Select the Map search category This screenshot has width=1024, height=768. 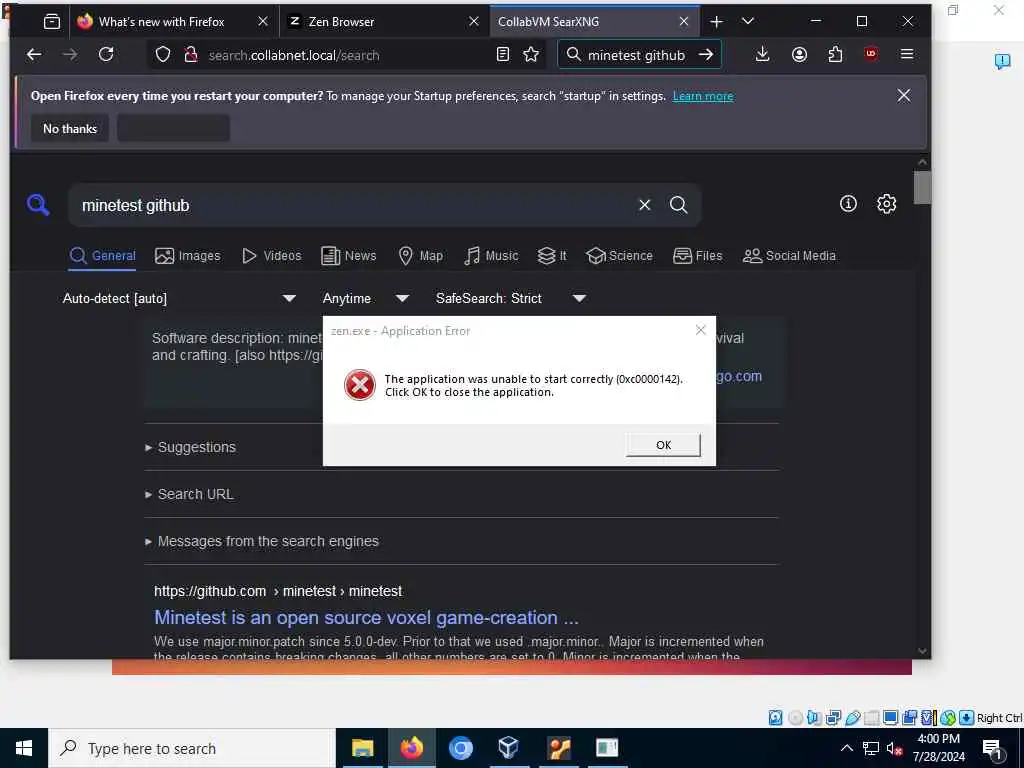pos(421,256)
